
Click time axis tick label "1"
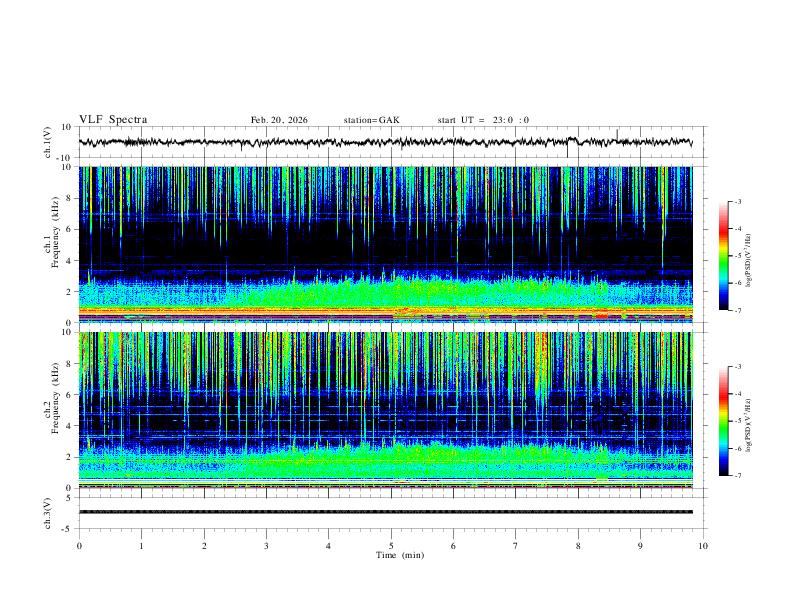coord(141,546)
